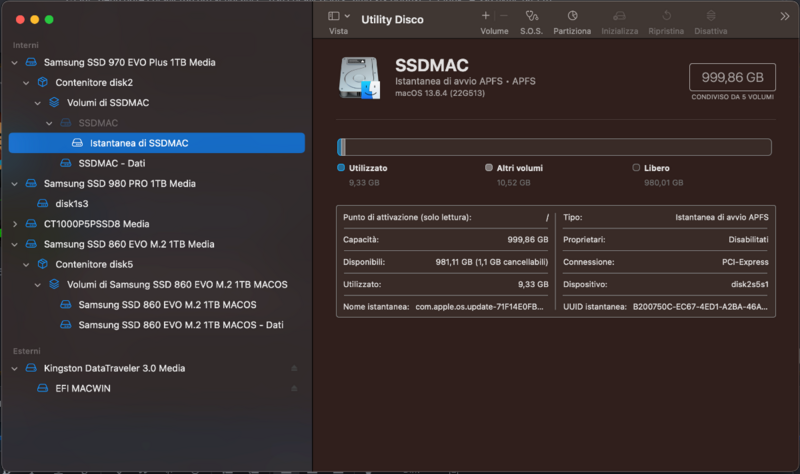Viewport: 800px width, 474px height.
Task: Click the SSDMAC drive image
Action: click(x=359, y=78)
